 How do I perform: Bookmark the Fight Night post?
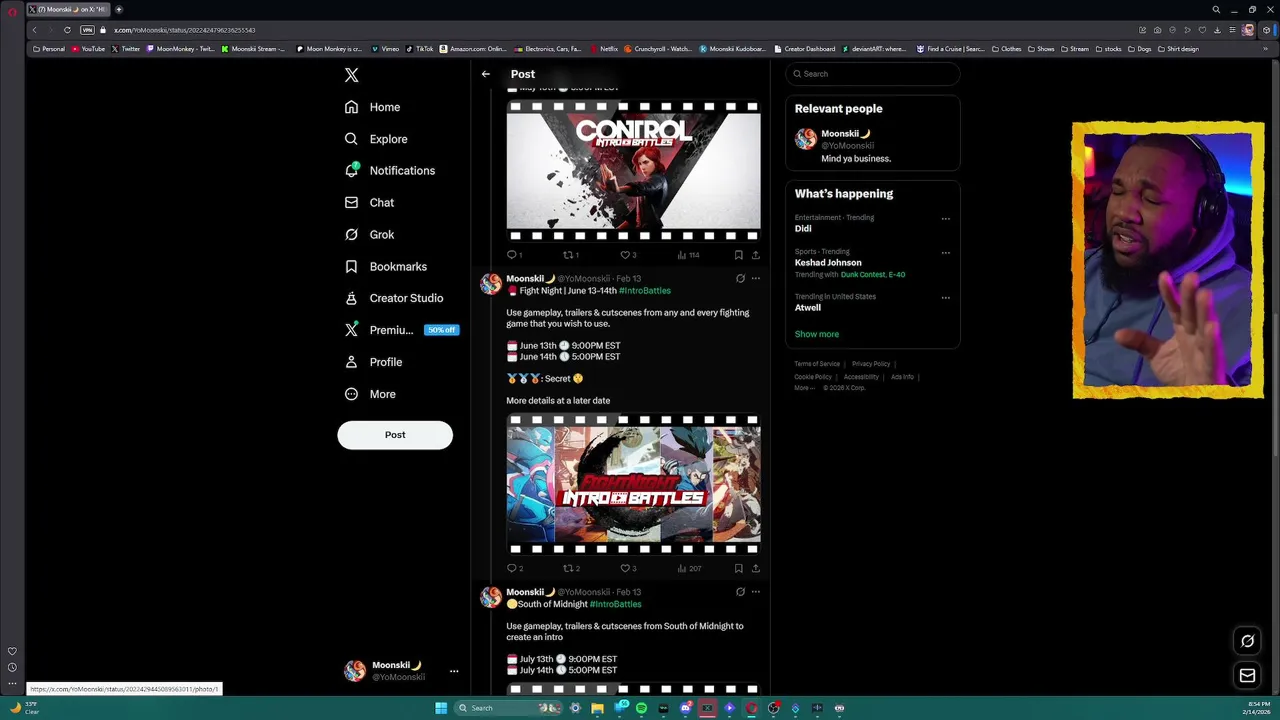point(738,569)
